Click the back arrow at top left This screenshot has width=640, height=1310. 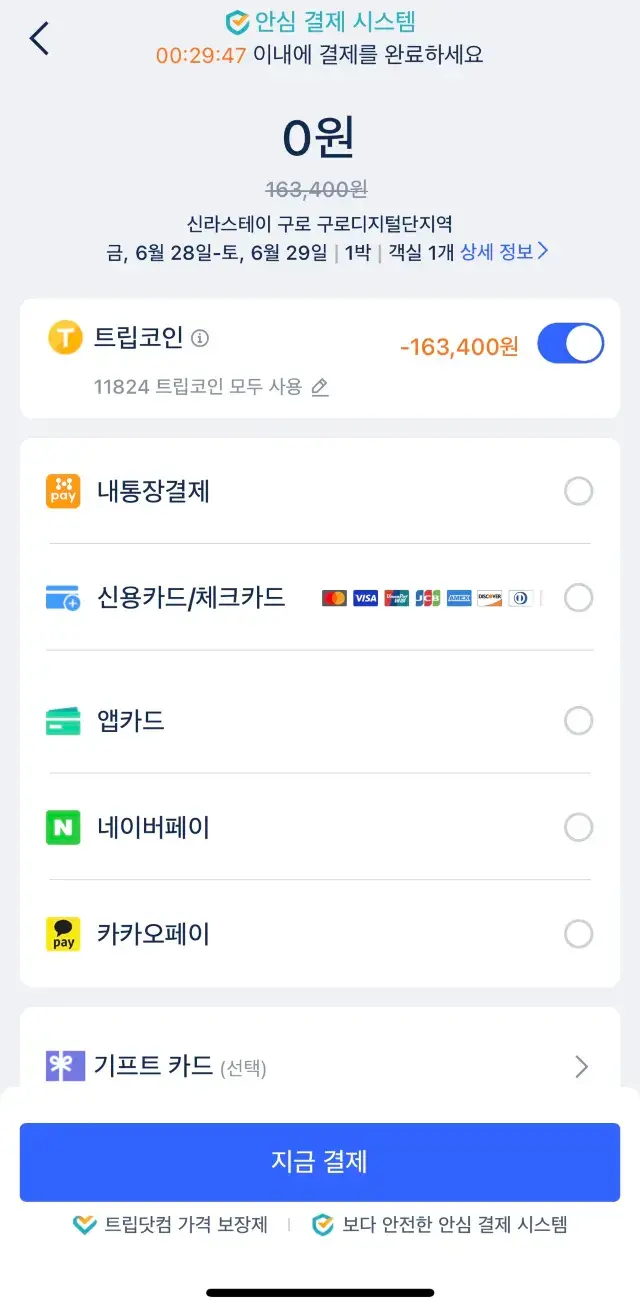coord(38,37)
